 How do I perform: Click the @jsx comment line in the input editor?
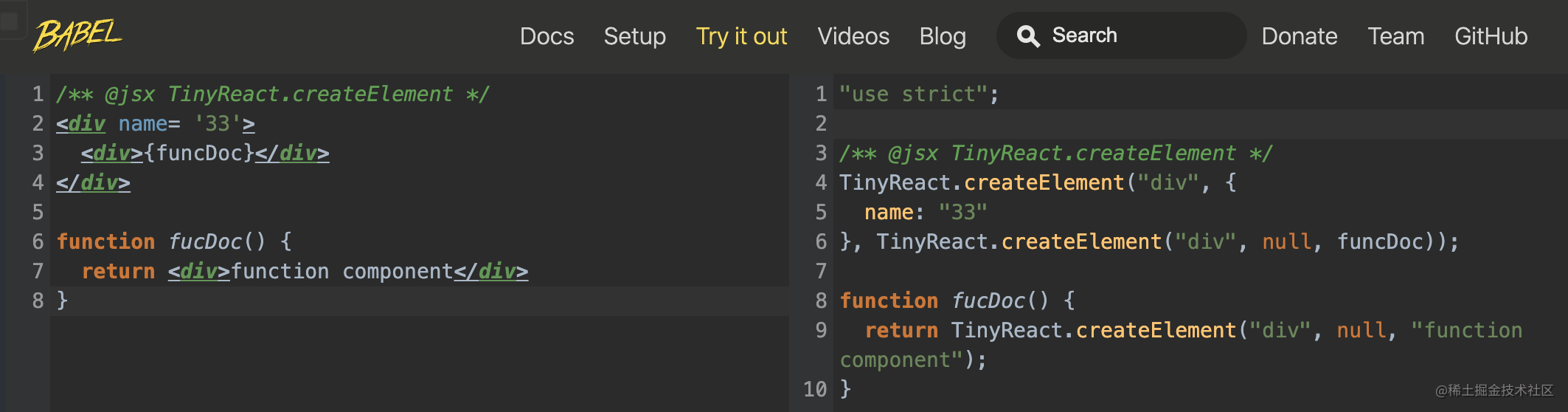[x=273, y=95]
